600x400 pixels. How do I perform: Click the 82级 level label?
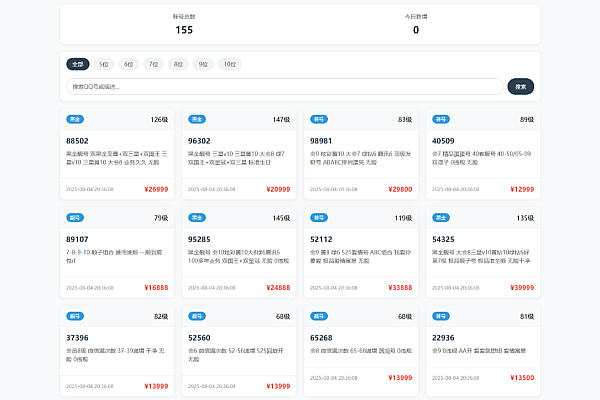(161, 317)
